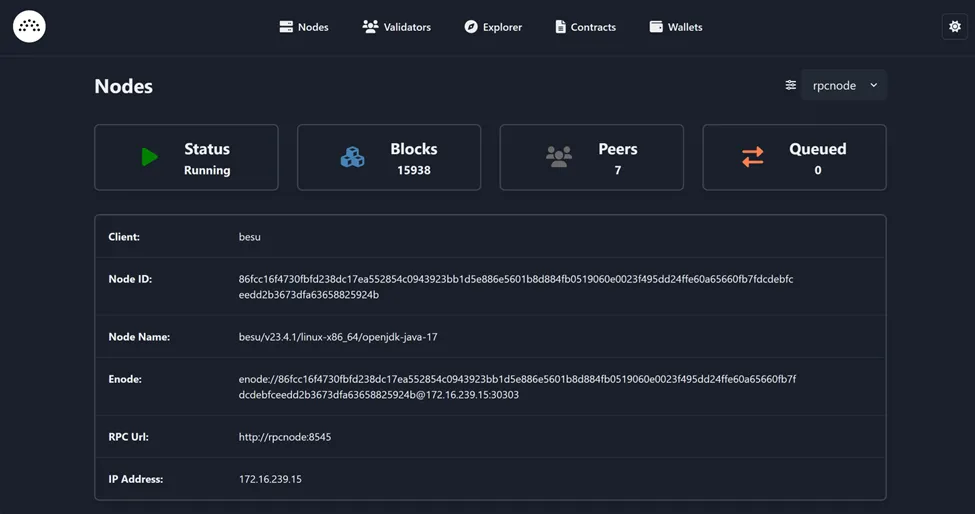The height and width of the screenshot is (514, 975).
Task: Click the blue cubes Blocks icon
Action: pos(353,157)
